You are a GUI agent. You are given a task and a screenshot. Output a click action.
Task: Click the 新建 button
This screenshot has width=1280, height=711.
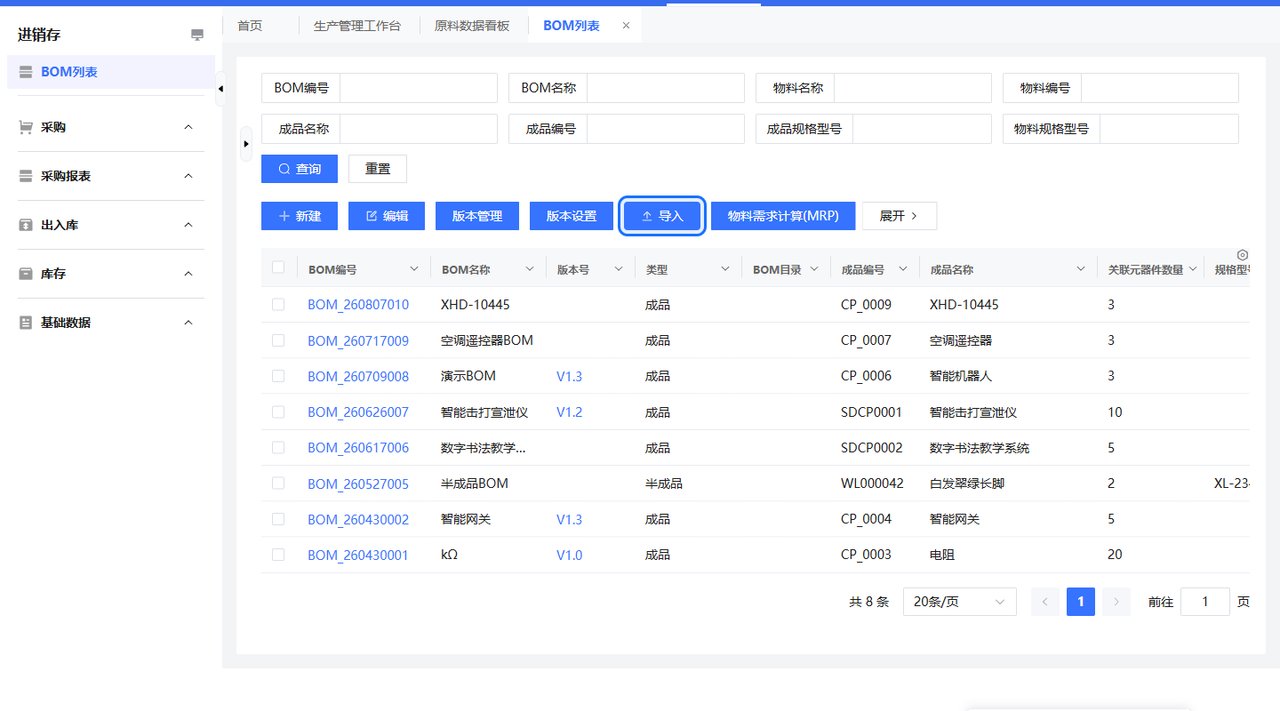click(299, 216)
